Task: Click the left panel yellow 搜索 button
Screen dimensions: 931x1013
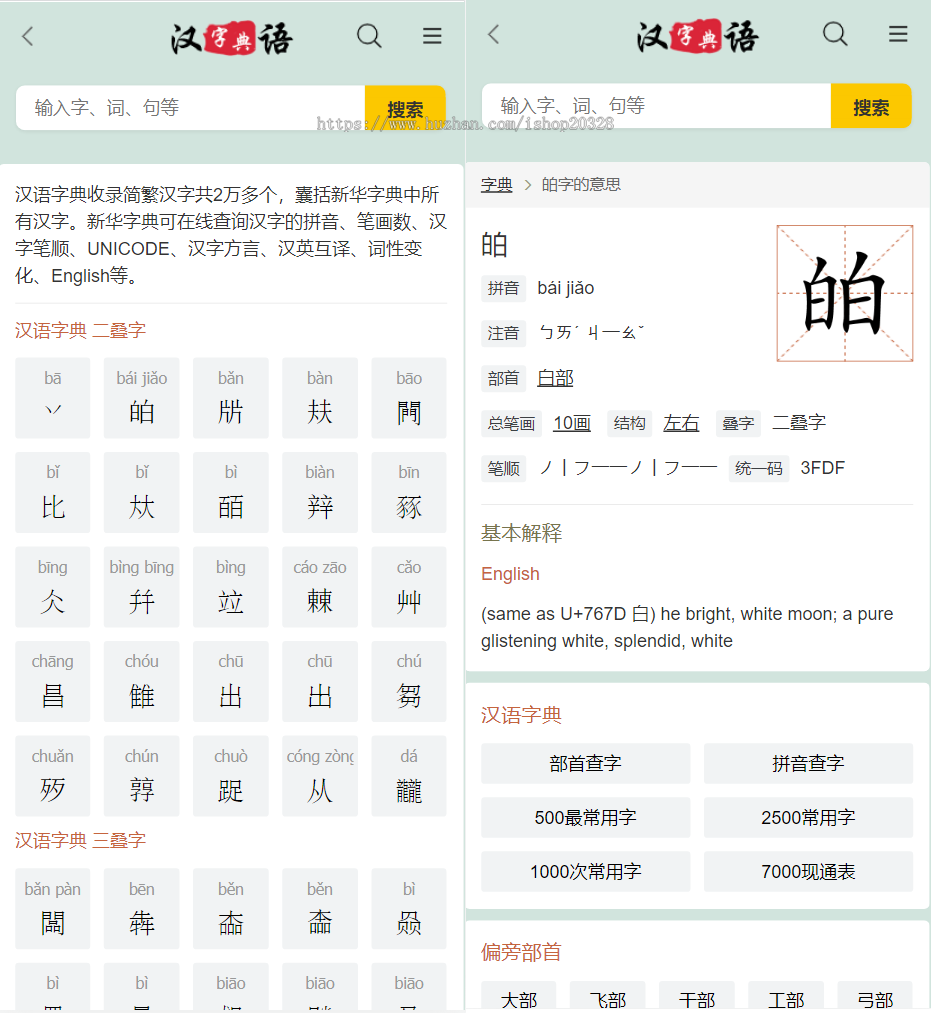Action: click(x=405, y=108)
